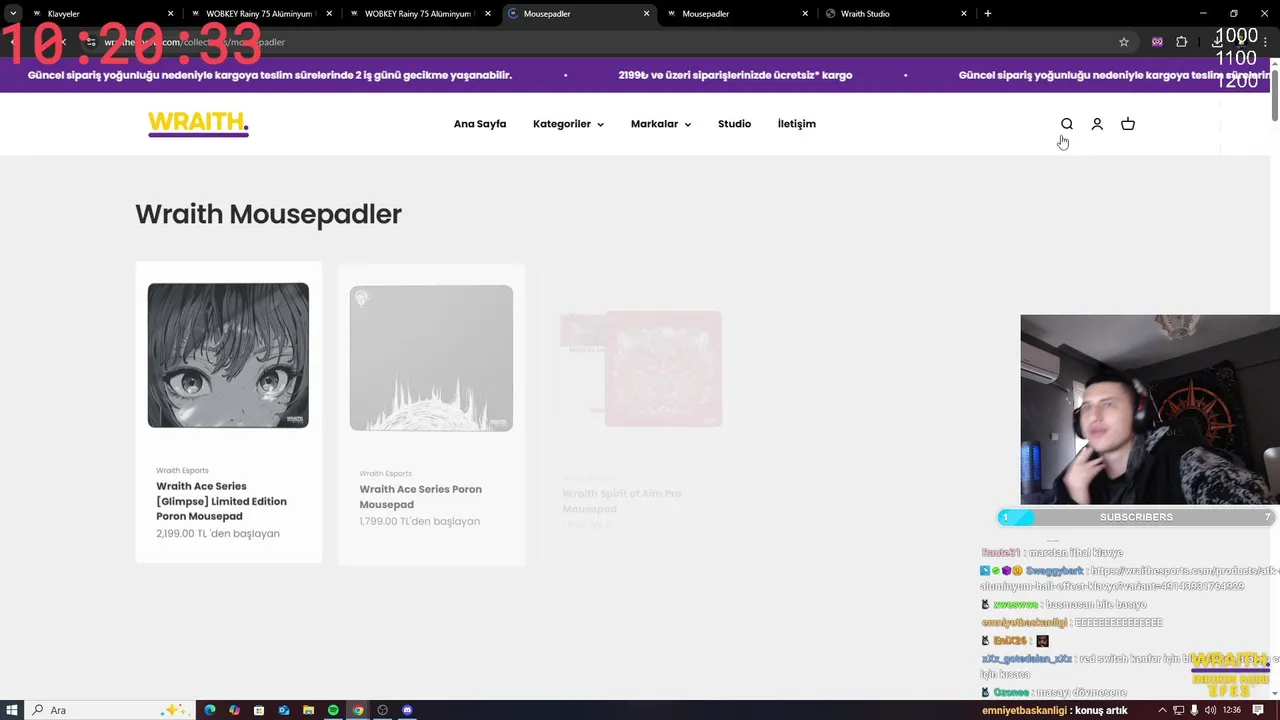Close the Klavyeler tab
The image size is (1280, 720).
point(170,14)
